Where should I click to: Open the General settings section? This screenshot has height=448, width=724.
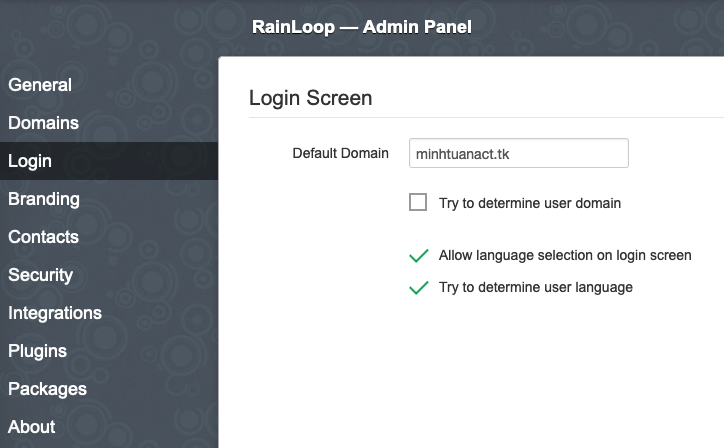click(x=40, y=85)
